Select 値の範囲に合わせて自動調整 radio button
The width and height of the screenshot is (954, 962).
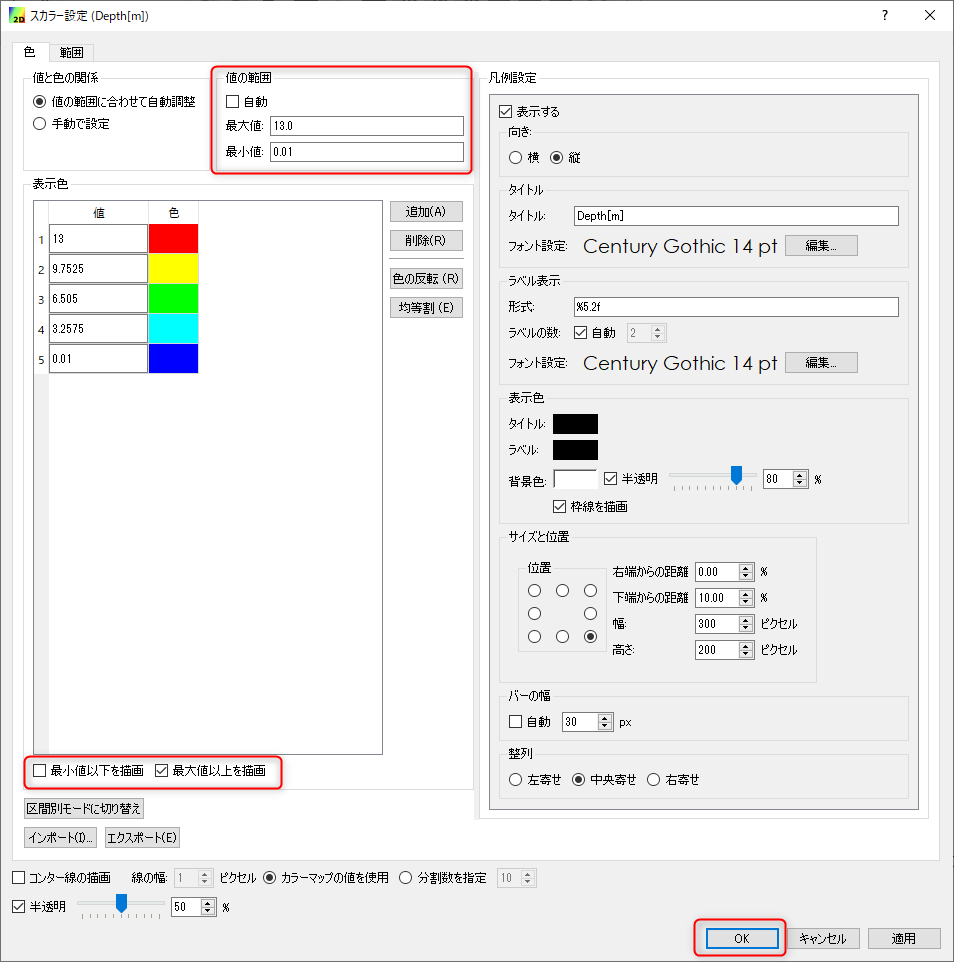point(39,102)
